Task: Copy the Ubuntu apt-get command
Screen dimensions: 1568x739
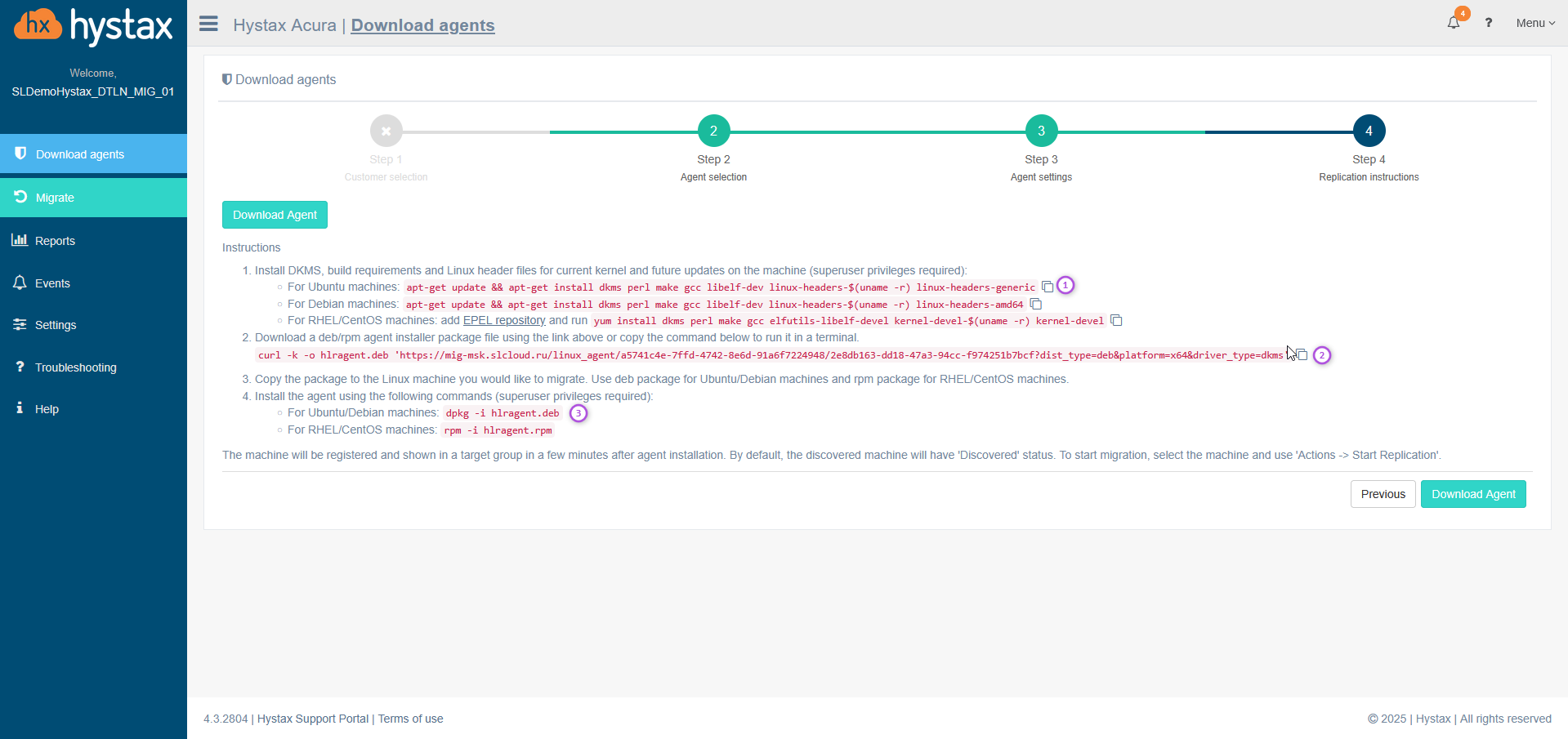Action: pos(1047,287)
